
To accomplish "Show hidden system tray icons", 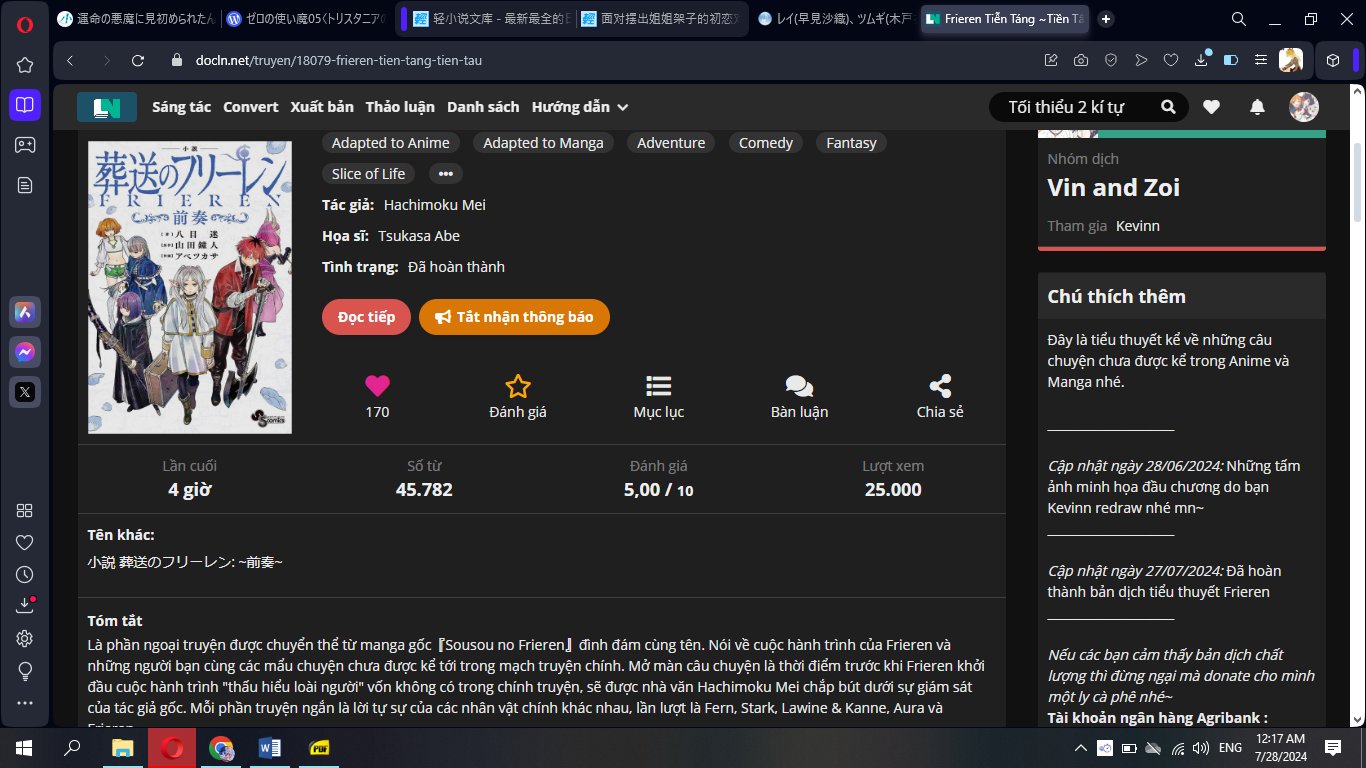I will click(x=1080, y=748).
